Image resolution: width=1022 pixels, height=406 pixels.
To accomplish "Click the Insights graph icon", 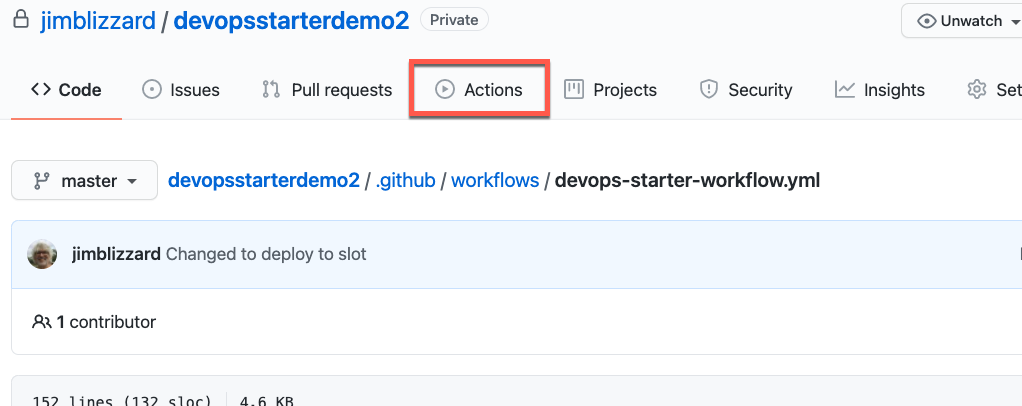I will pos(845,89).
